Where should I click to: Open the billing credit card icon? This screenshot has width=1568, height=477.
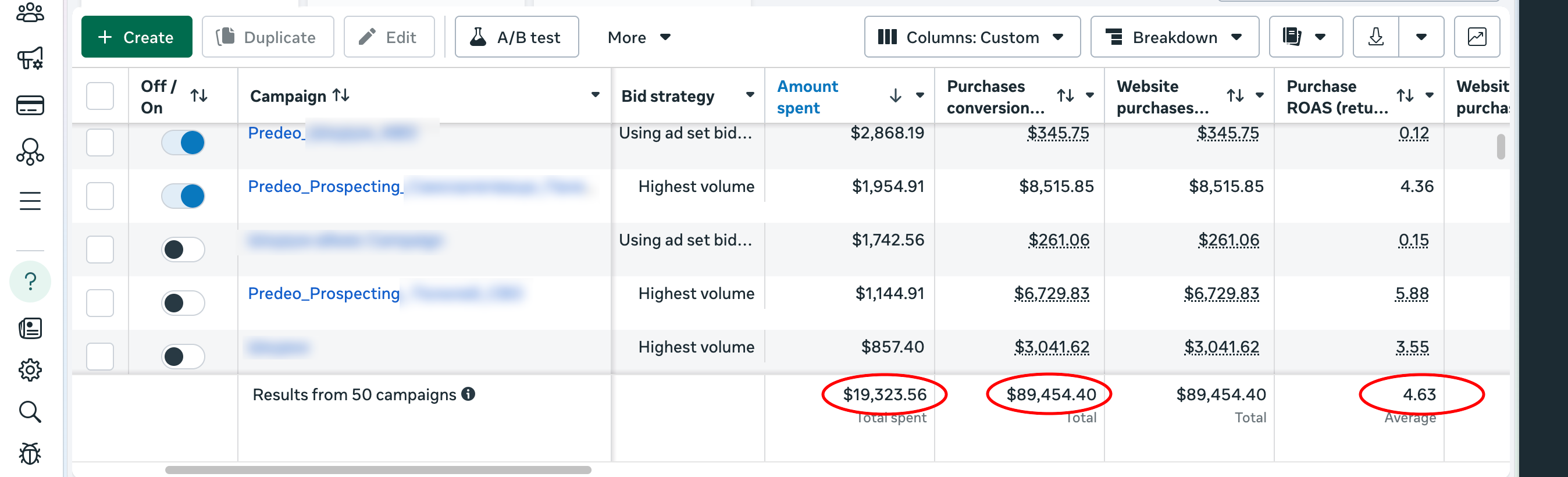point(30,105)
